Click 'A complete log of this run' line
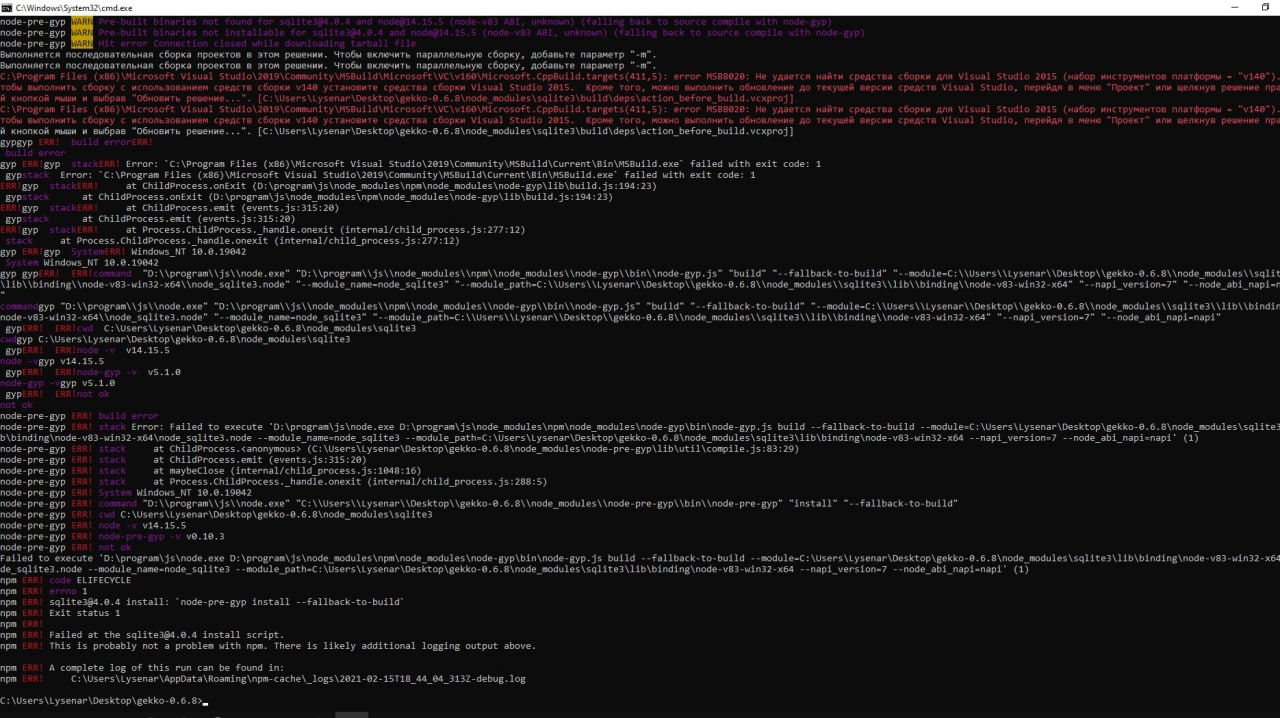This screenshot has width=1280, height=718. [142, 668]
